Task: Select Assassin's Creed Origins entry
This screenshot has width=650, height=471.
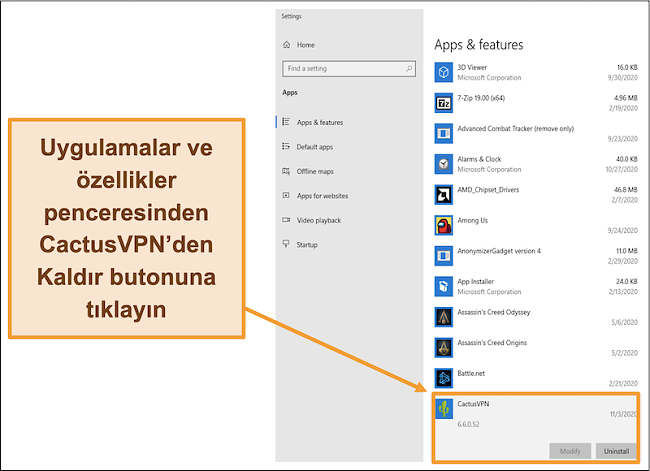Action: [x=492, y=343]
